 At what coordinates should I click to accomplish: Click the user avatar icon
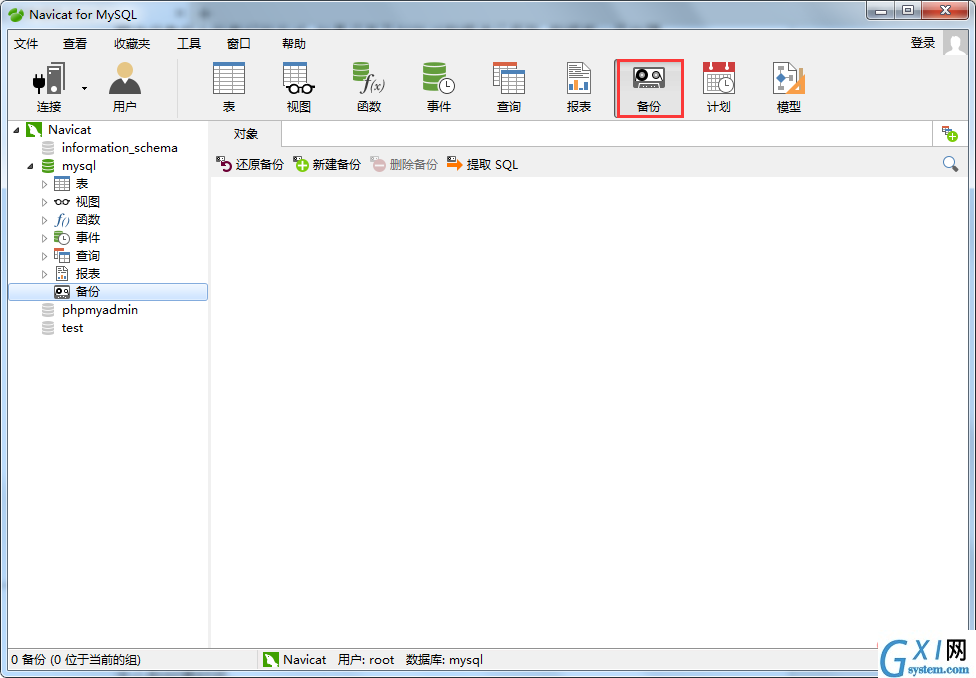[x=955, y=43]
